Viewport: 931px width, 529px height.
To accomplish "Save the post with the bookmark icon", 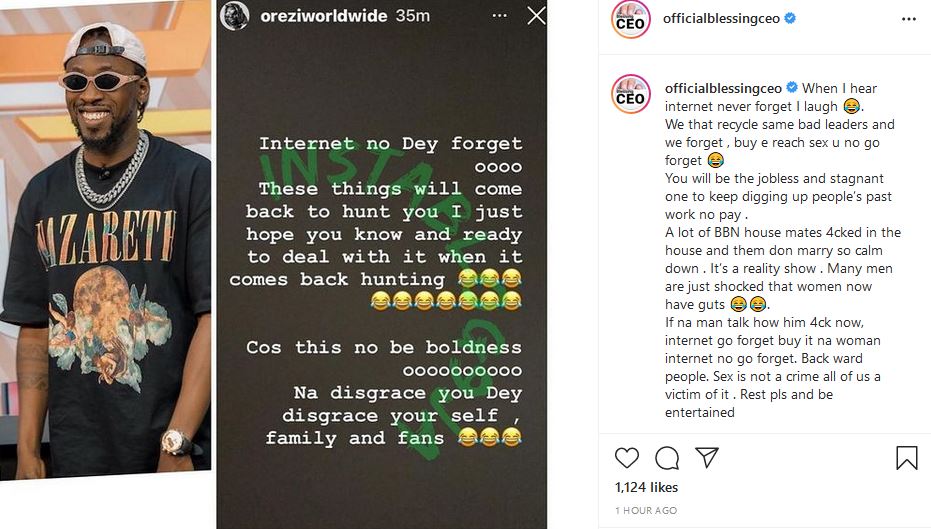I will coord(906,458).
